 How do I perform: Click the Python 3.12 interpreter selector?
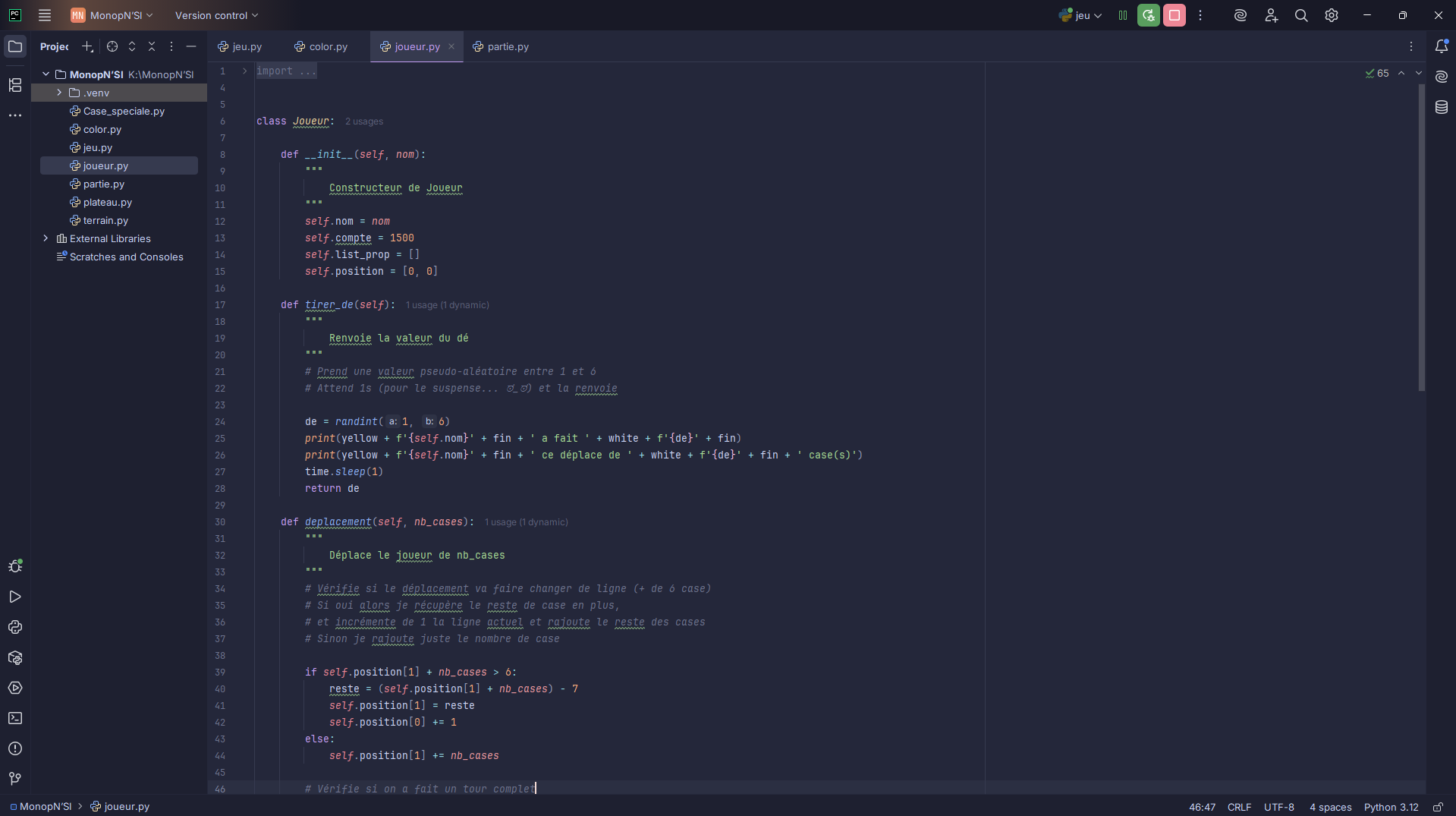point(1391,807)
